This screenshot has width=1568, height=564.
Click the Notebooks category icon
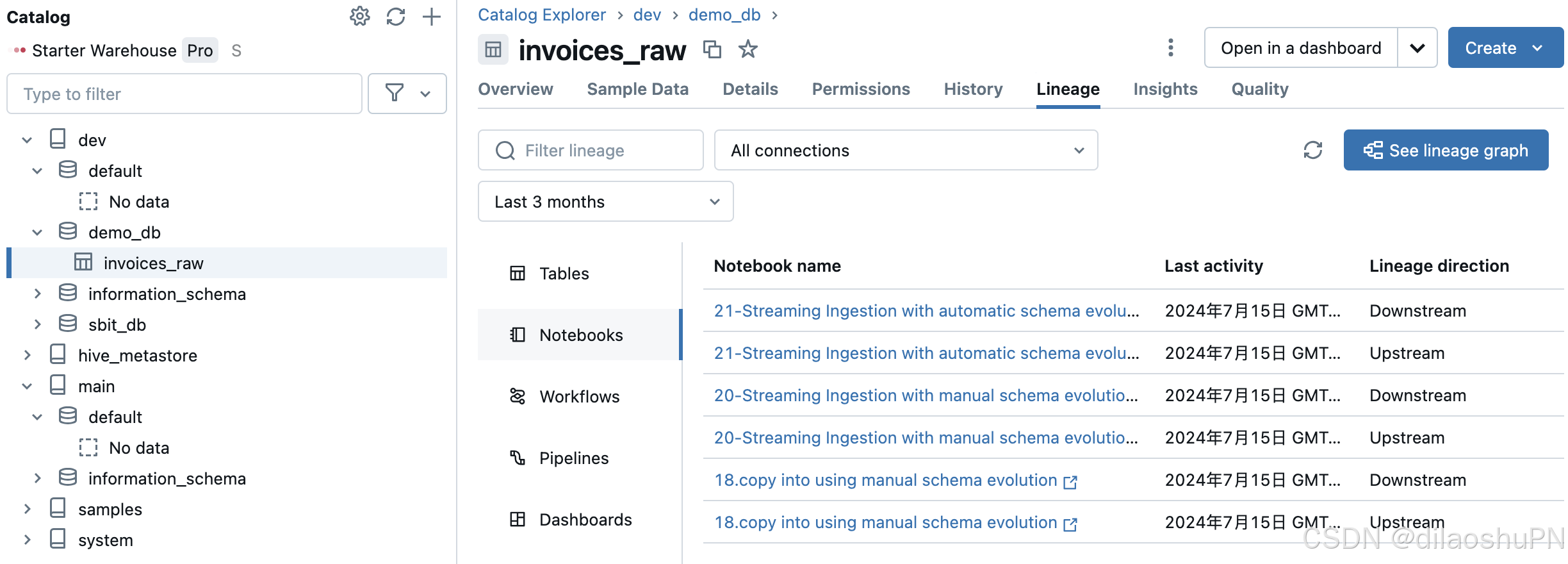(x=518, y=335)
